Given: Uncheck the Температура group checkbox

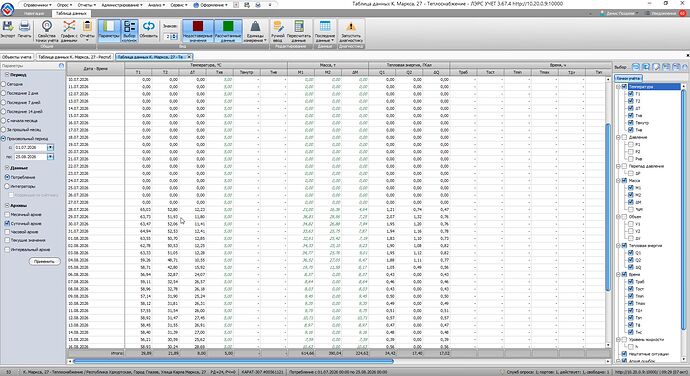Looking at the screenshot, I should [624, 87].
